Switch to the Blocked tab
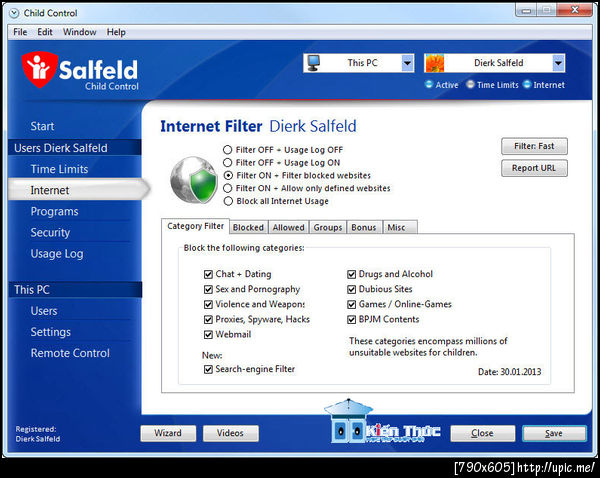Viewport: 600px width, 478px height. click(x=248, y=227)
